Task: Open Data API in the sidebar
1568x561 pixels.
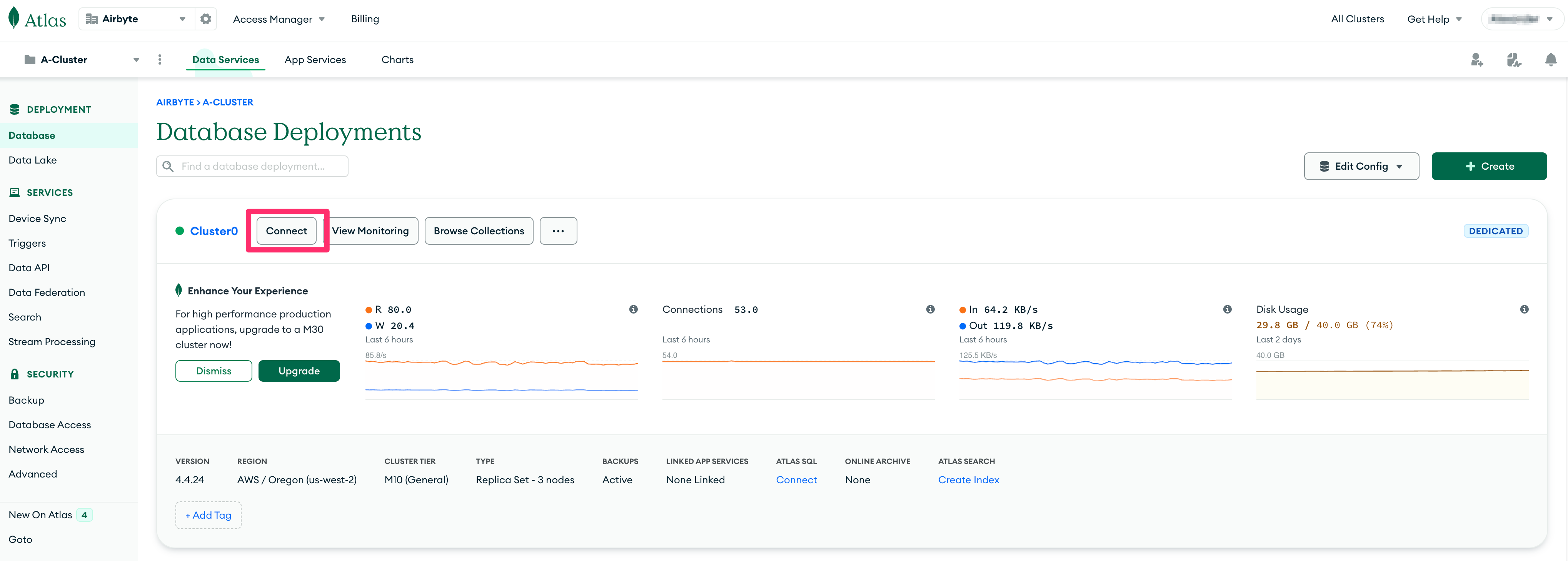Action: click(29, 268)
